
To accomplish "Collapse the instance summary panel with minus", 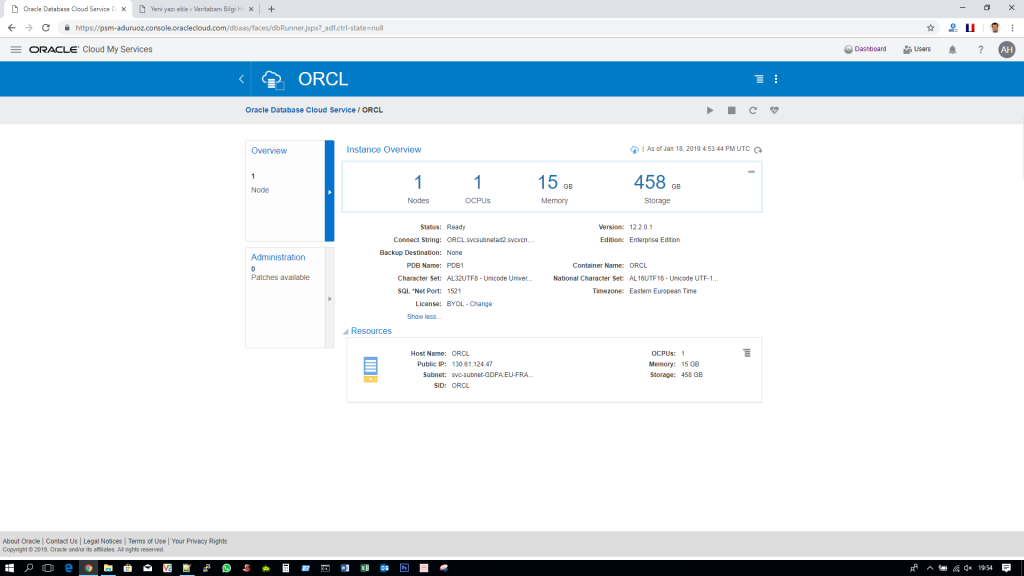I will pyautogui.click(x=751, y=172).
